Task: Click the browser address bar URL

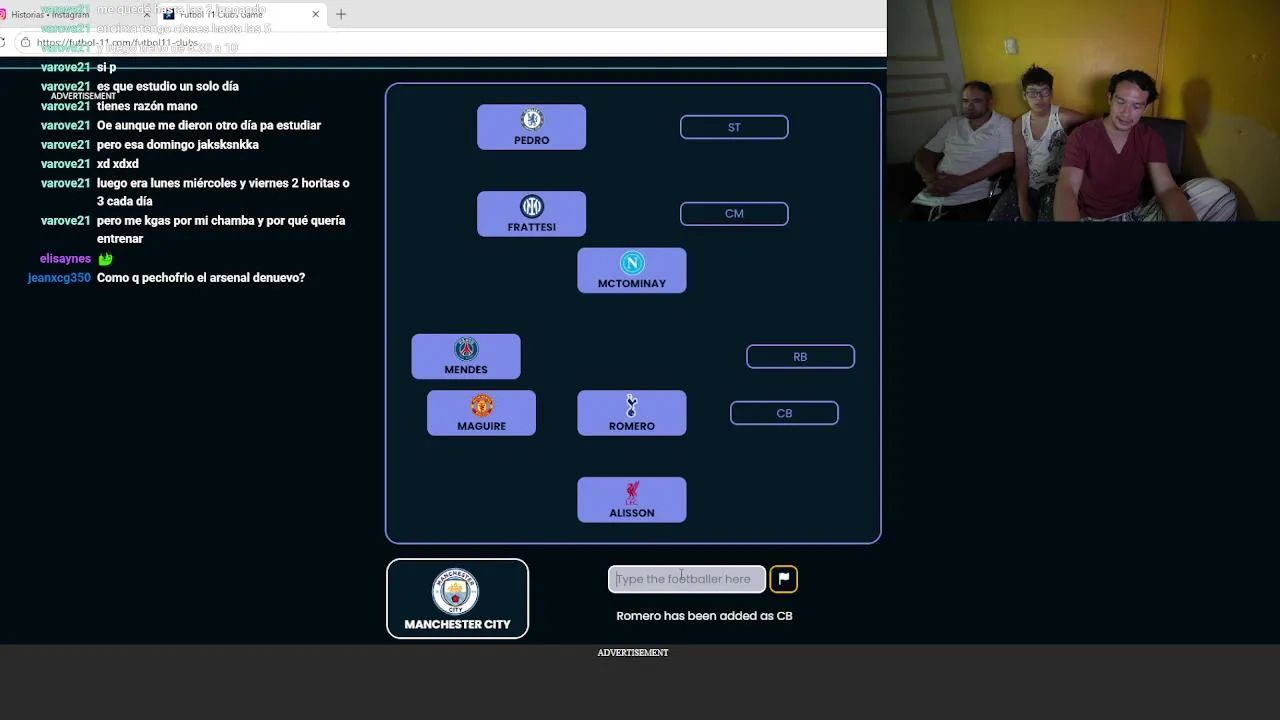Action: pyautogui.click(x=117, y=43)
